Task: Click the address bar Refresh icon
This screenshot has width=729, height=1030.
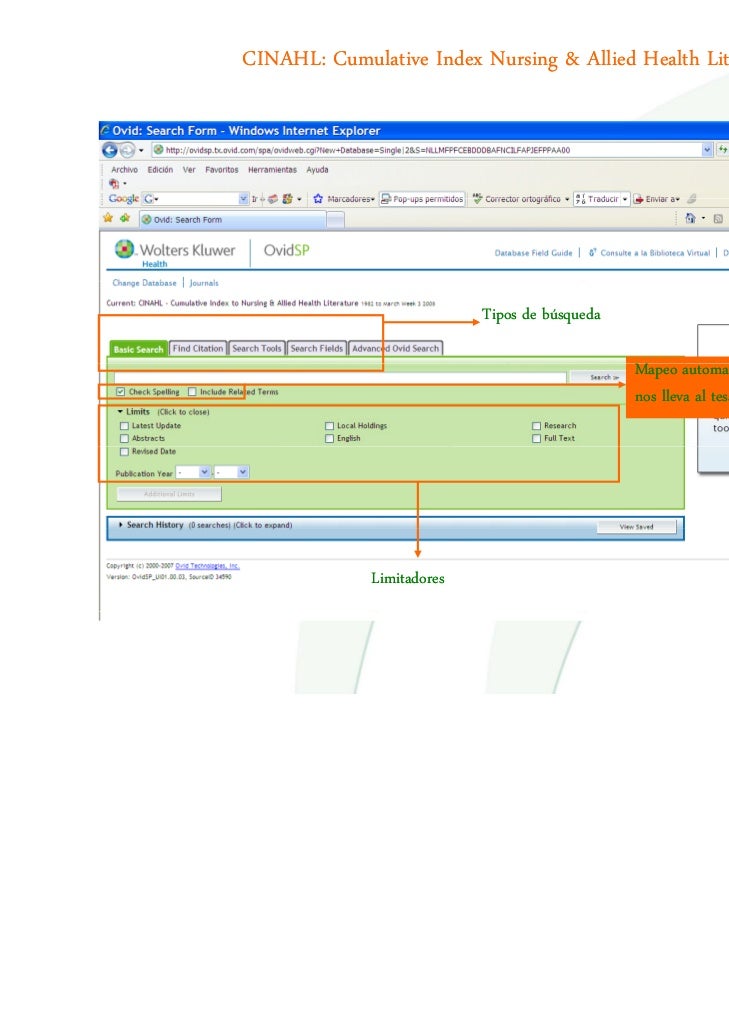Action: click(x=722, y=150)
